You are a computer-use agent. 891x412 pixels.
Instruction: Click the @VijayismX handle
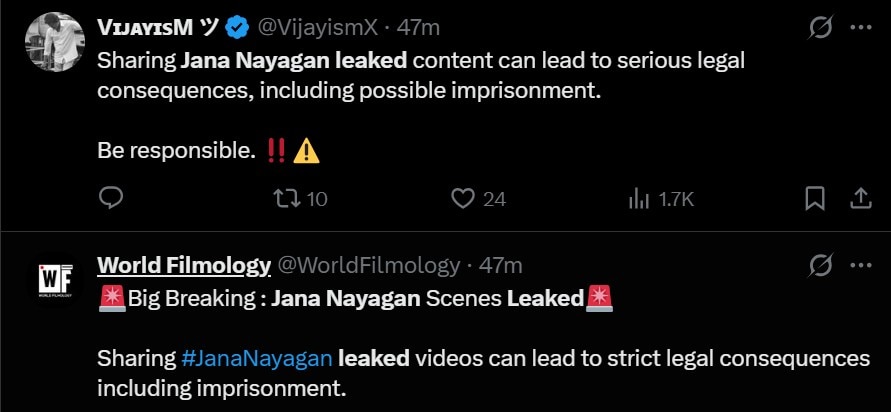pos(321,27)
